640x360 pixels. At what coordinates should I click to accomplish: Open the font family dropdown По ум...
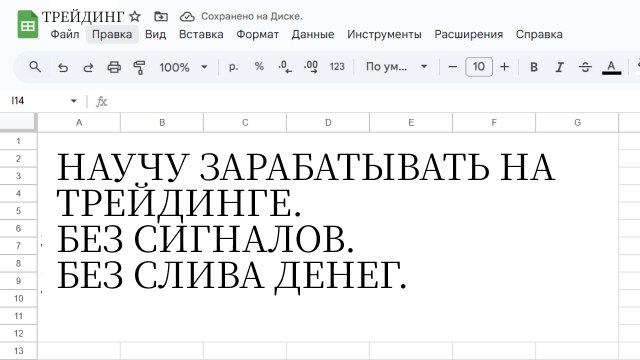pos(396,67)
